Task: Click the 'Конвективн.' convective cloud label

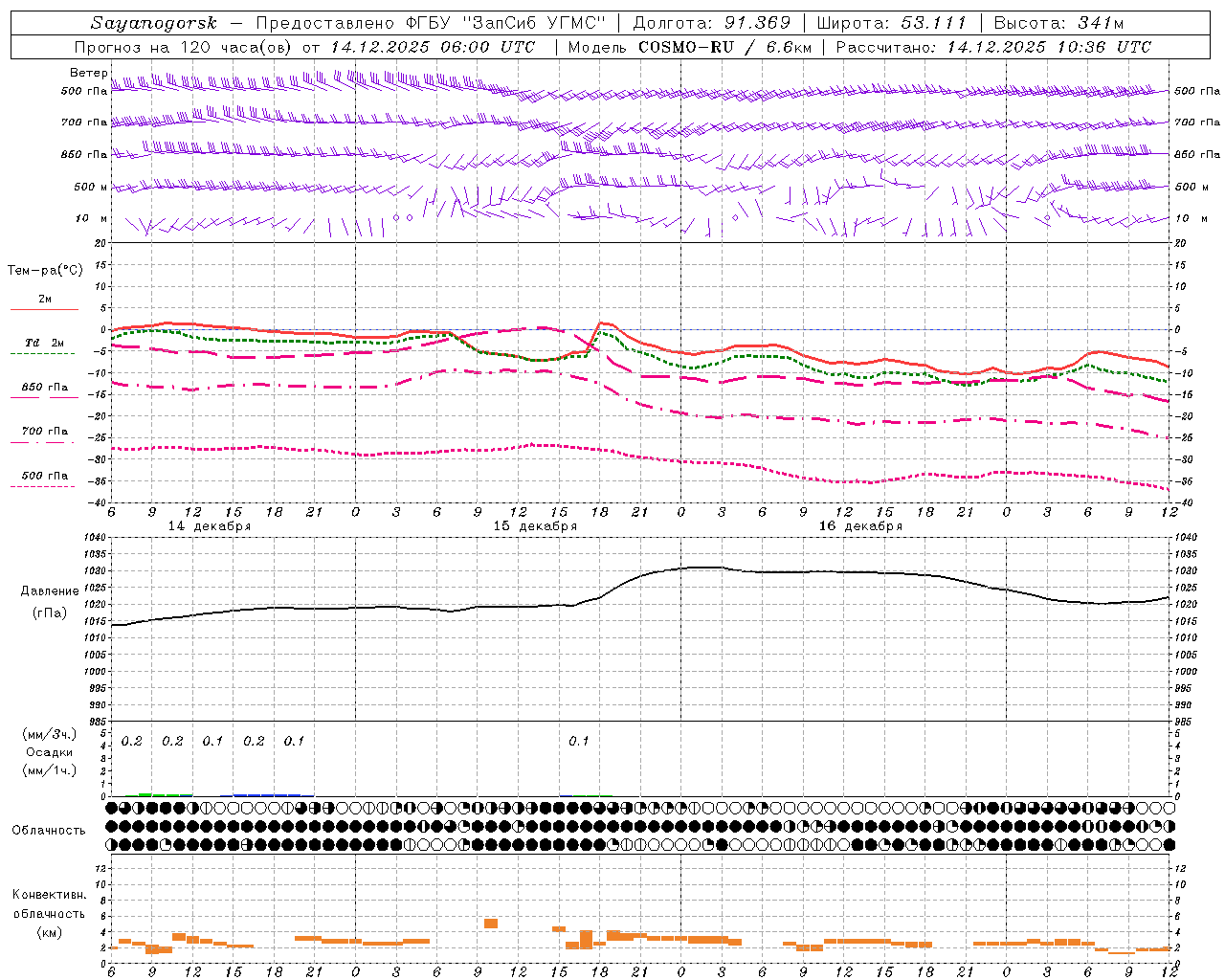Action: click(49, 895)
